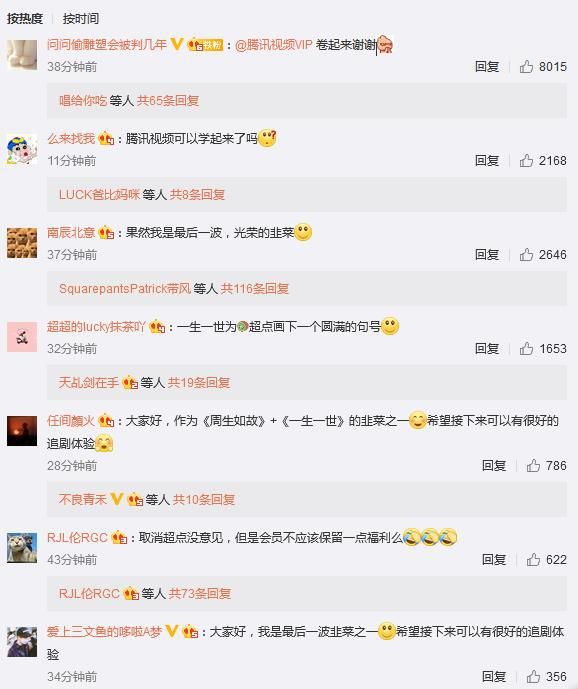This screenshot has width=578, height=689.
Task: Reply to the comment posted 43分钟前
Action: pos(494,560)
